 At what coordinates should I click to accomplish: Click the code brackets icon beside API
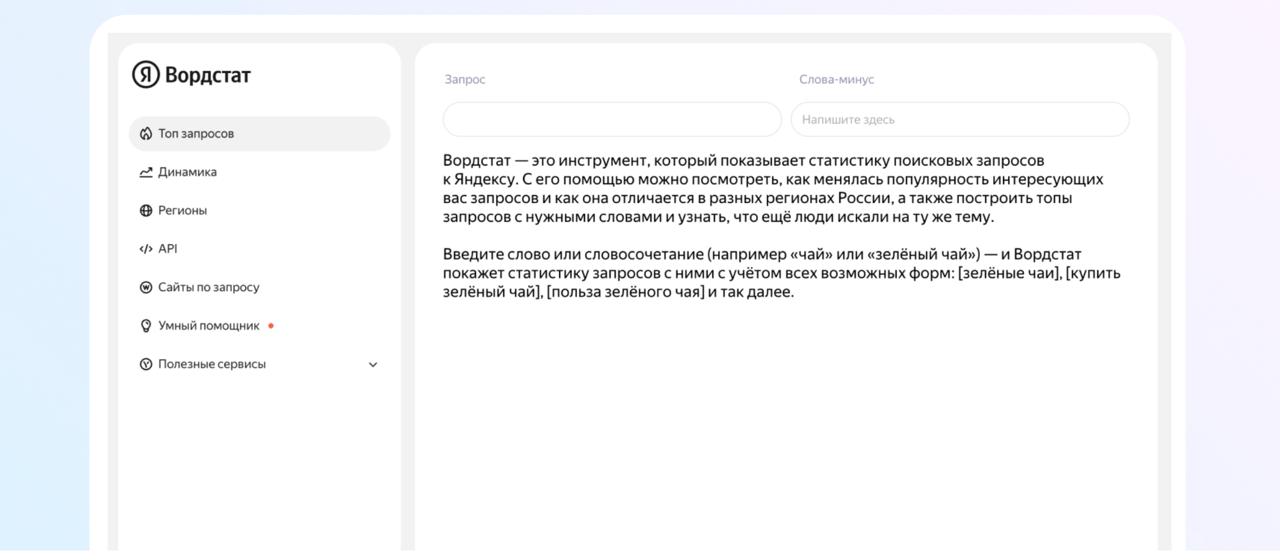pos(146,249)
